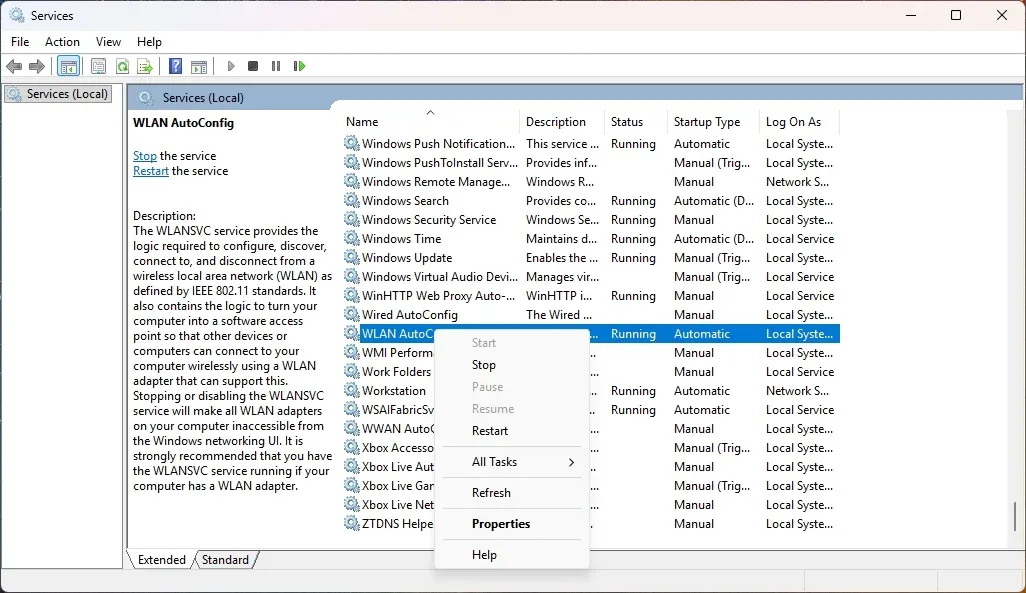Viewport: 1026px width, 593px height.
Task: Open the Help menu in menu bar
Action: (149, 42)
